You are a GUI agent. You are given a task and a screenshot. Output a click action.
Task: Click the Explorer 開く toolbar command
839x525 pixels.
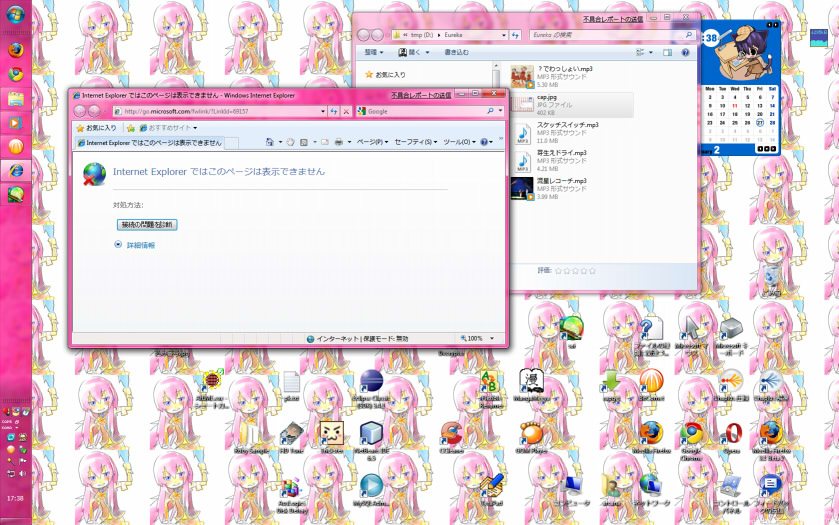pos(410,52)
